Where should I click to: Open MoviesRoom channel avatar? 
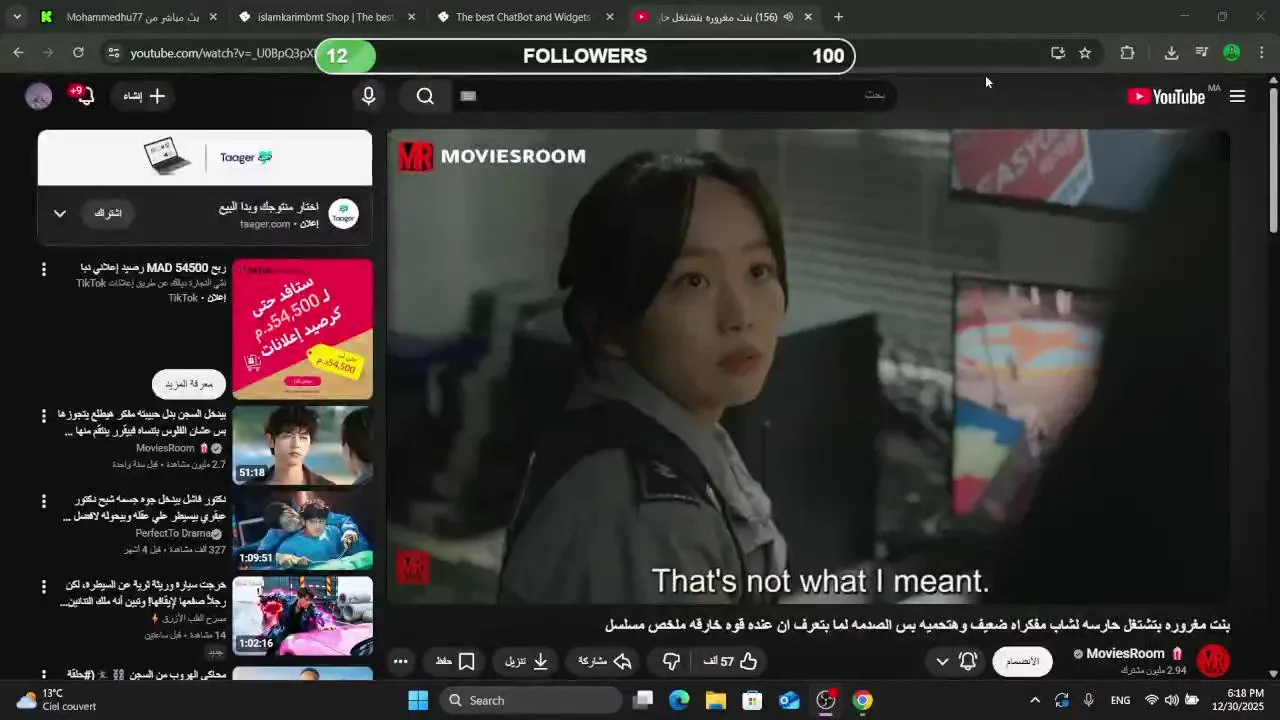pos(1213,660)
